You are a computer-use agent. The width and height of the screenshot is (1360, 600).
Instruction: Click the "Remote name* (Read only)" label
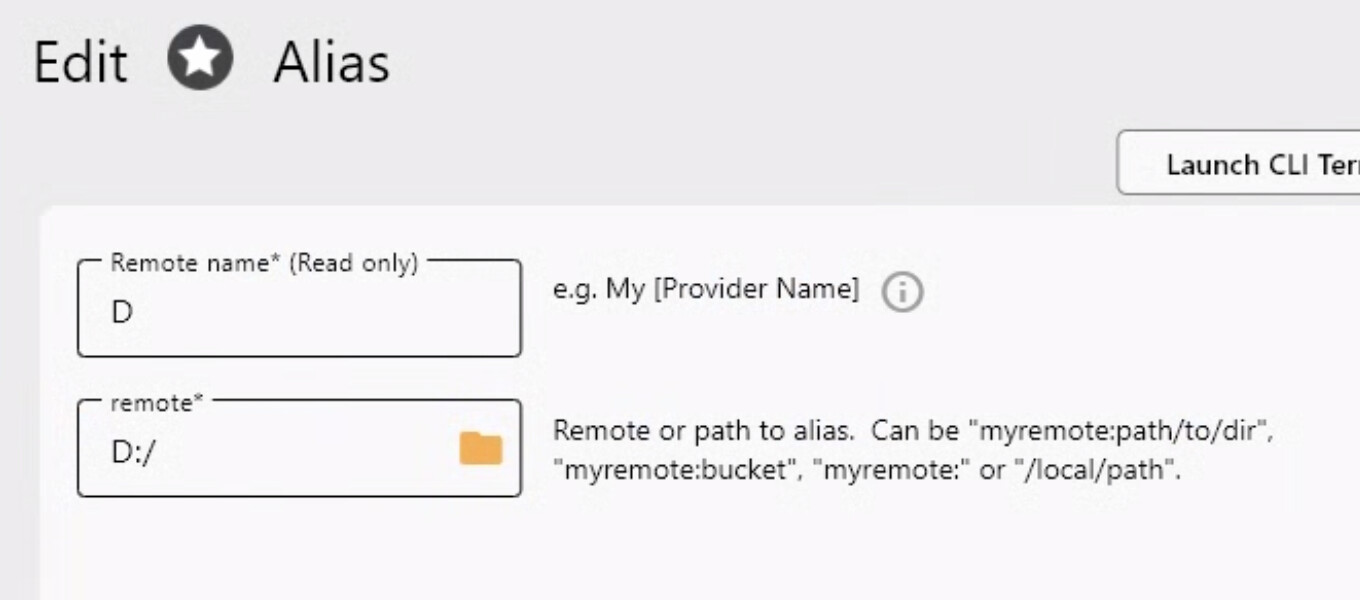(264, 263)
